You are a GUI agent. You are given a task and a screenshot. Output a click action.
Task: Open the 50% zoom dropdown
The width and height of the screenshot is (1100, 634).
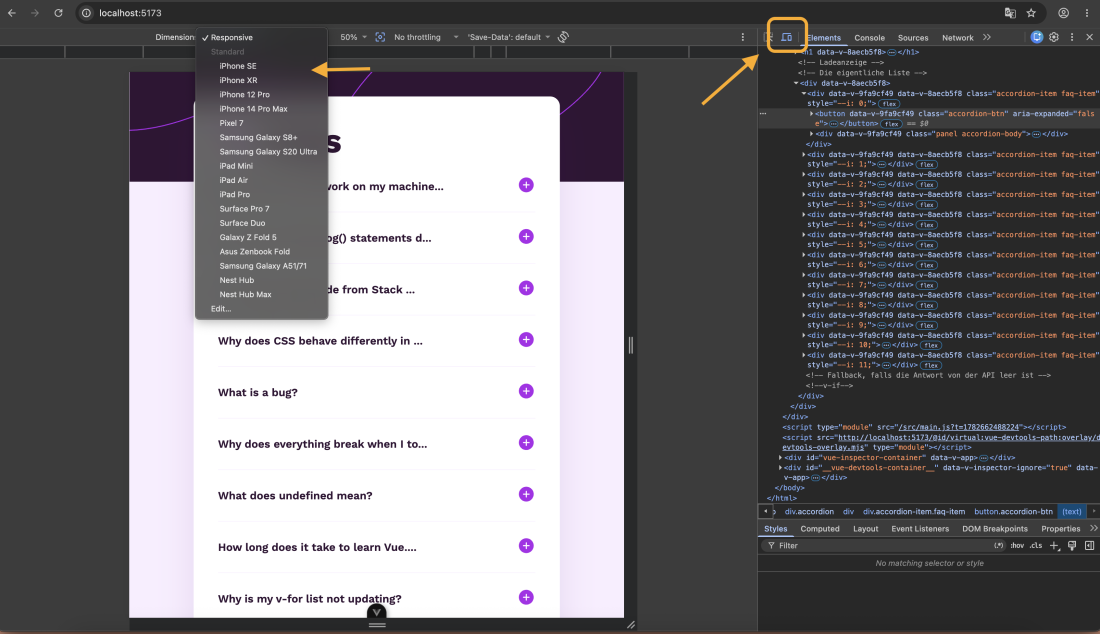pyautogui.click(x=354, y=37)
